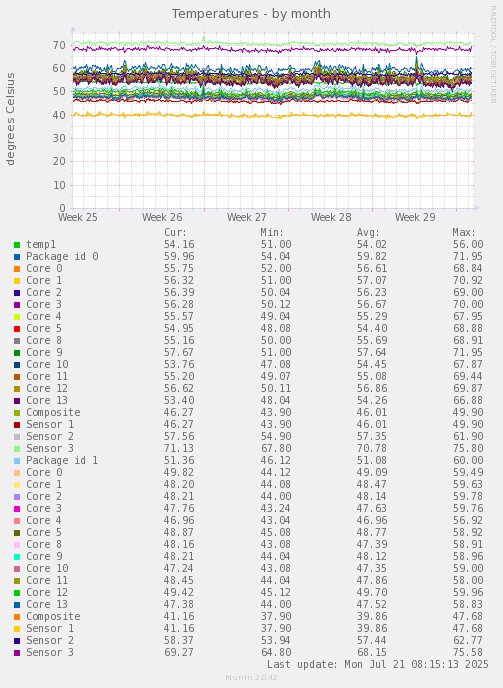Click the 'Cur:' column header

[176, 233]
